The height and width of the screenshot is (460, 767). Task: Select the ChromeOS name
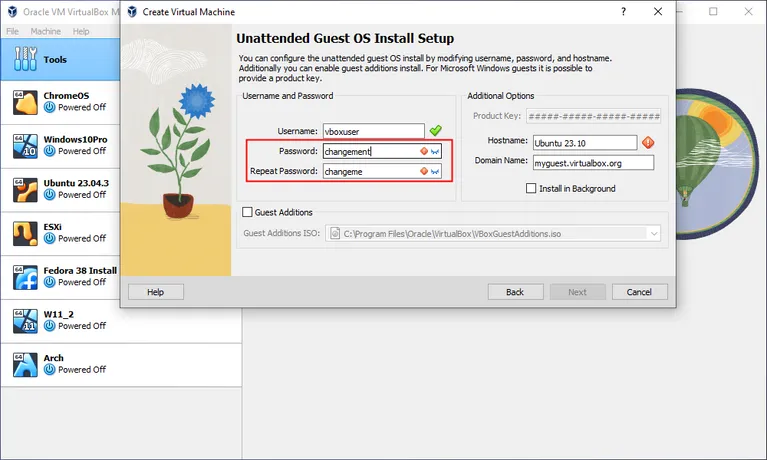67,95
